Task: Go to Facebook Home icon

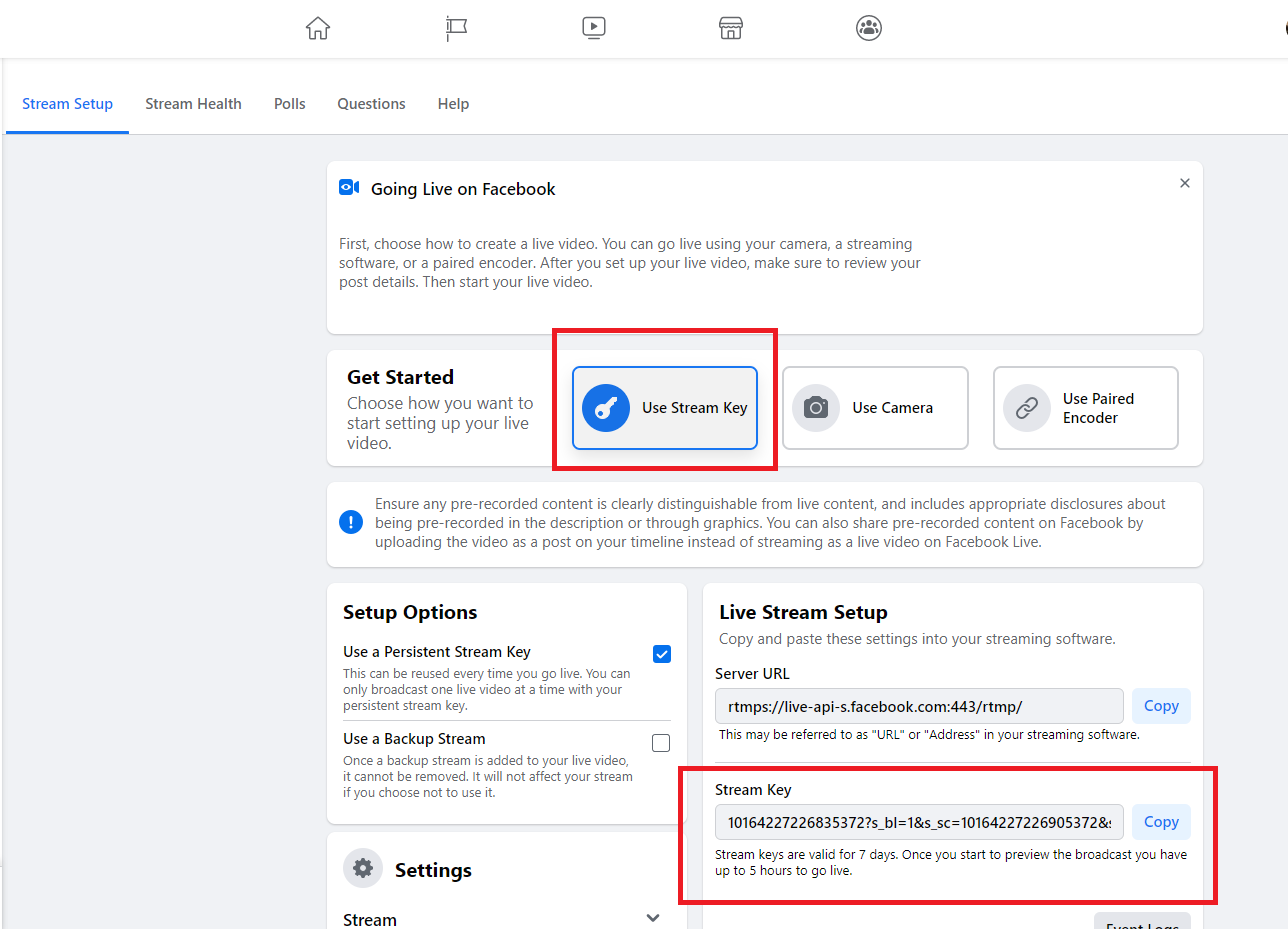Action: 318,28
